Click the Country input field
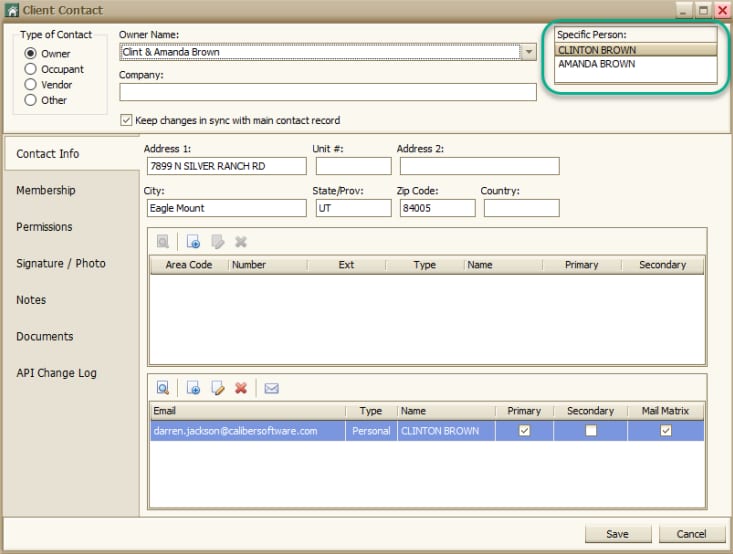Screen dimensions: 733x554 (x=522, y=208)
